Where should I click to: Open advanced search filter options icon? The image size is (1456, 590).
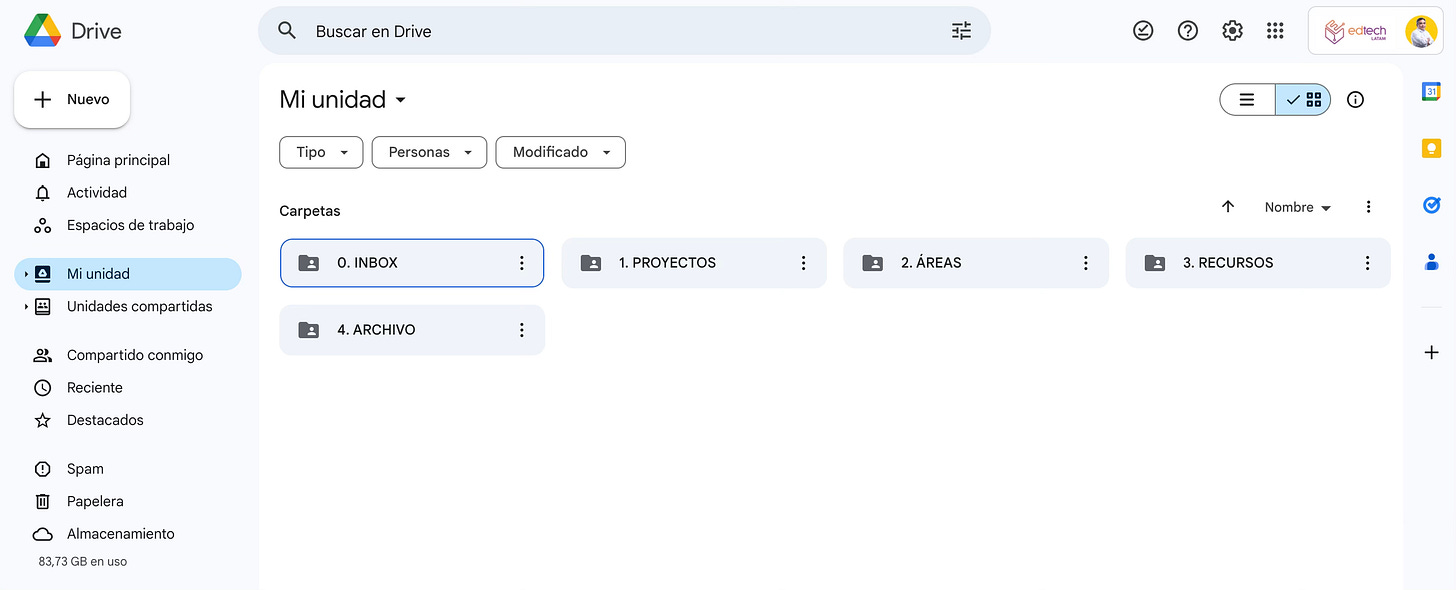coord(961,31)
